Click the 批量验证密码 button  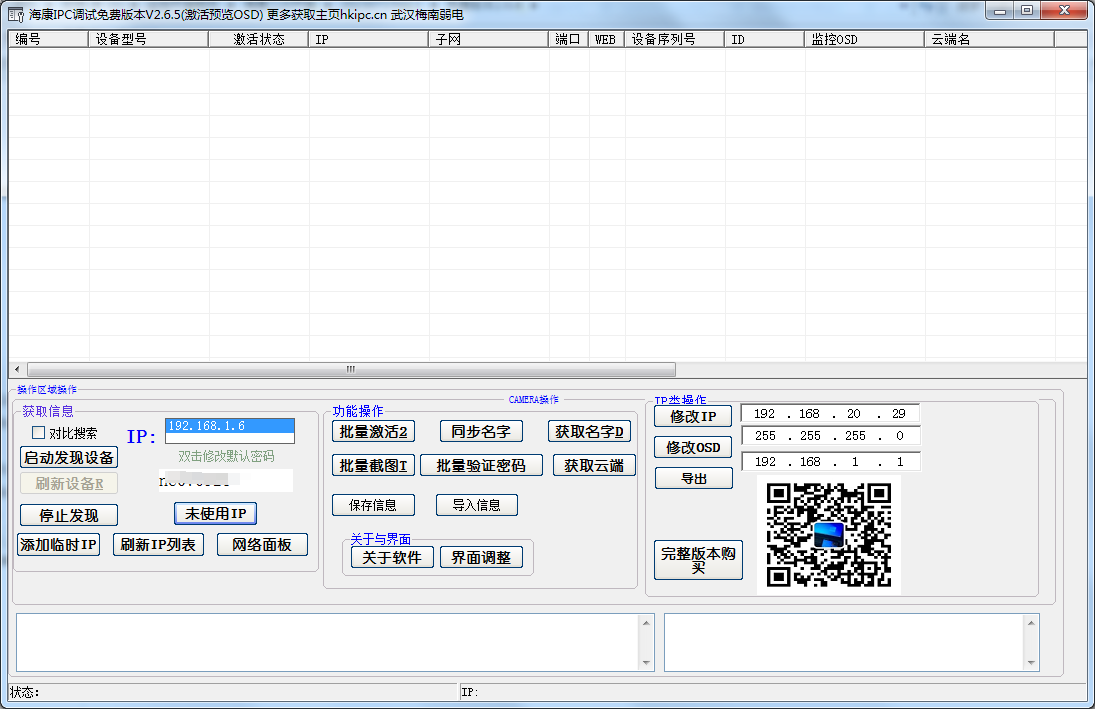click(481, 465)
